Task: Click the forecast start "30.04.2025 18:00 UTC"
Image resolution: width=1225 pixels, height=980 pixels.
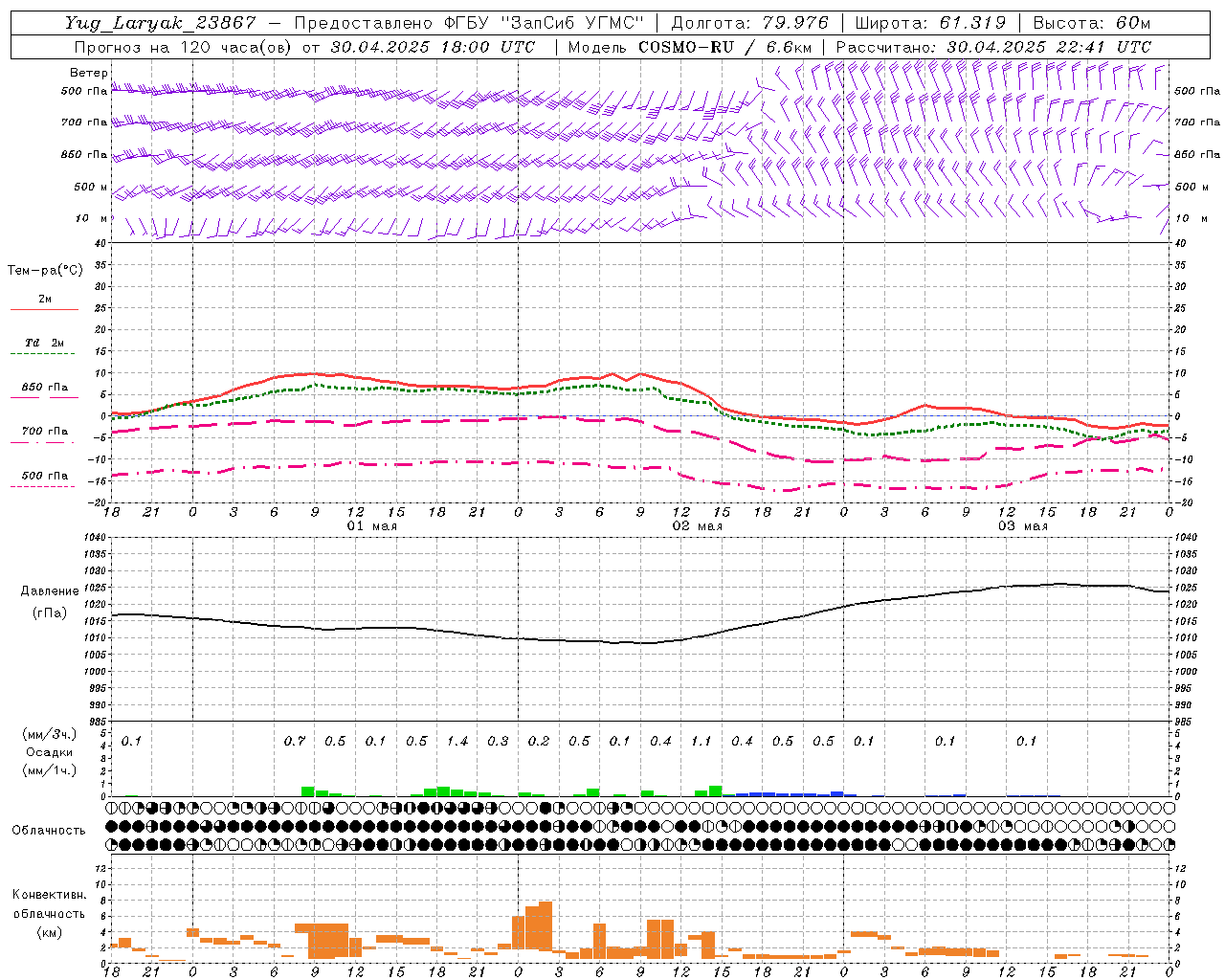Action: coord(433,47)
